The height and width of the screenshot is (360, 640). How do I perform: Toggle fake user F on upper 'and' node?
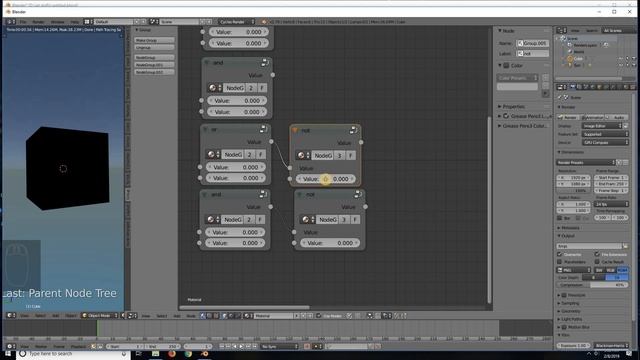click(262, 88)
